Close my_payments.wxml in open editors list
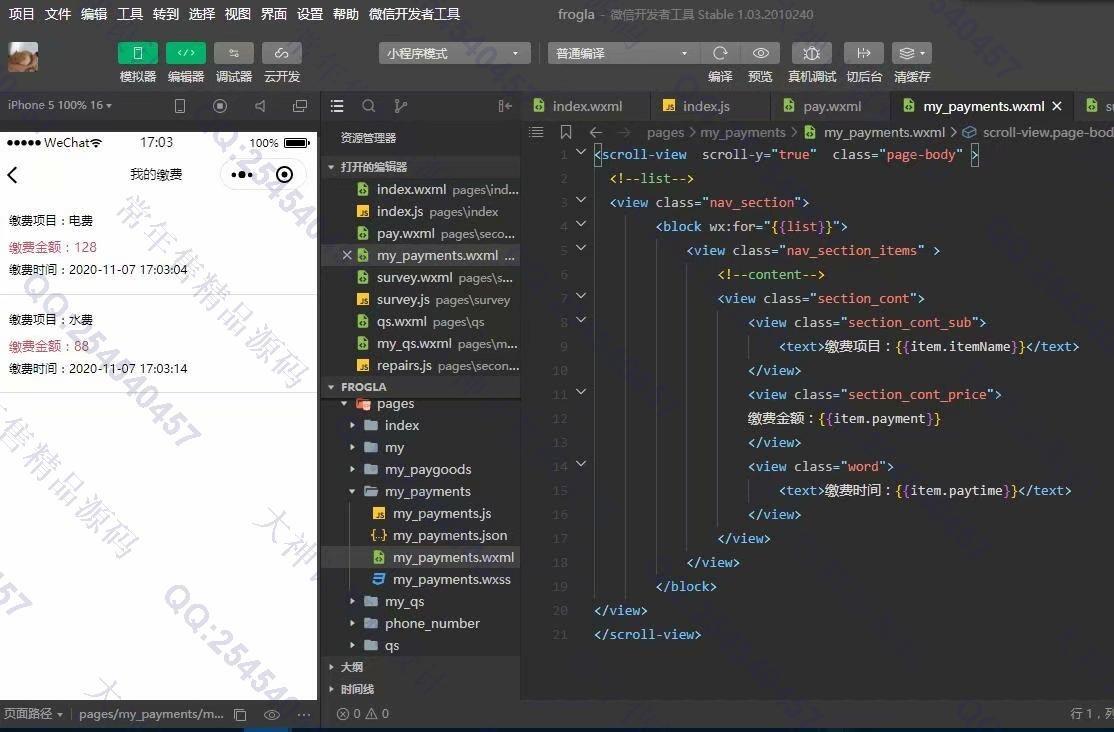 point(347,255)
